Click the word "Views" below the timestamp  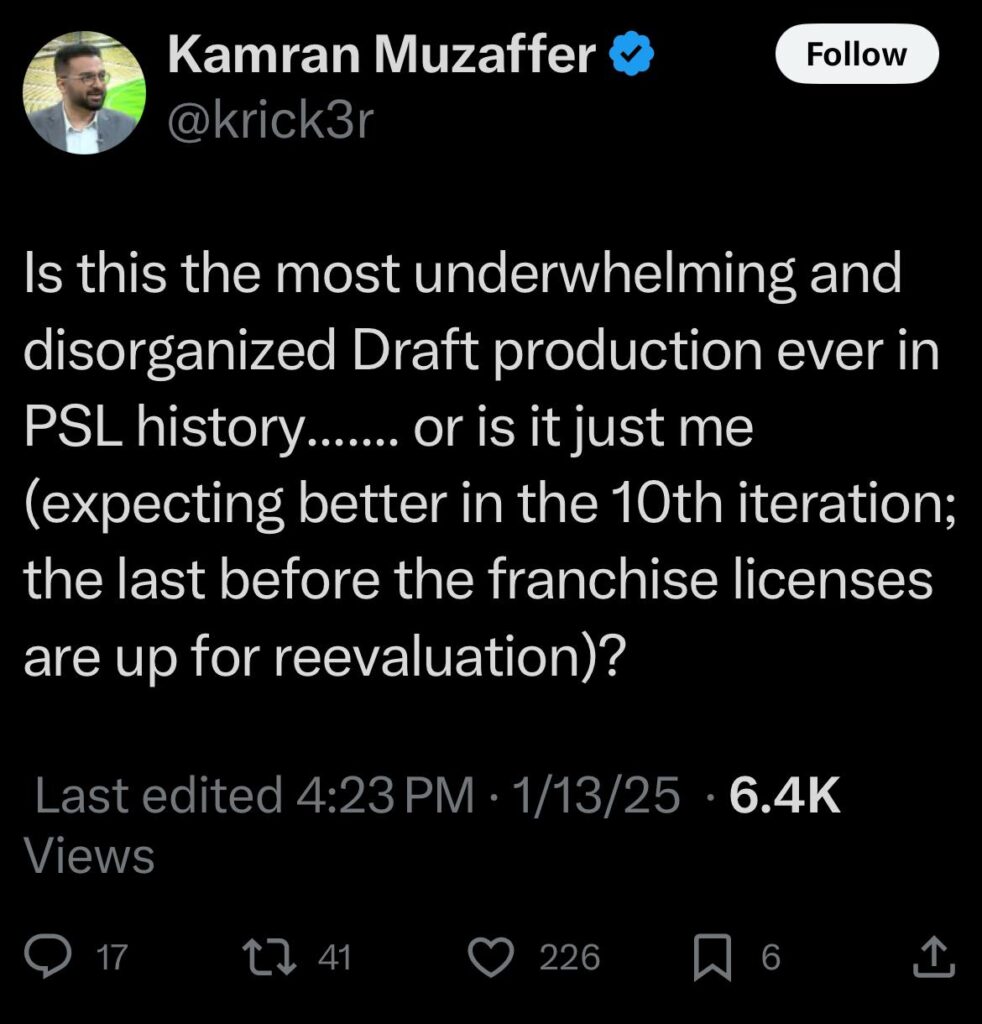click(89, 857)
